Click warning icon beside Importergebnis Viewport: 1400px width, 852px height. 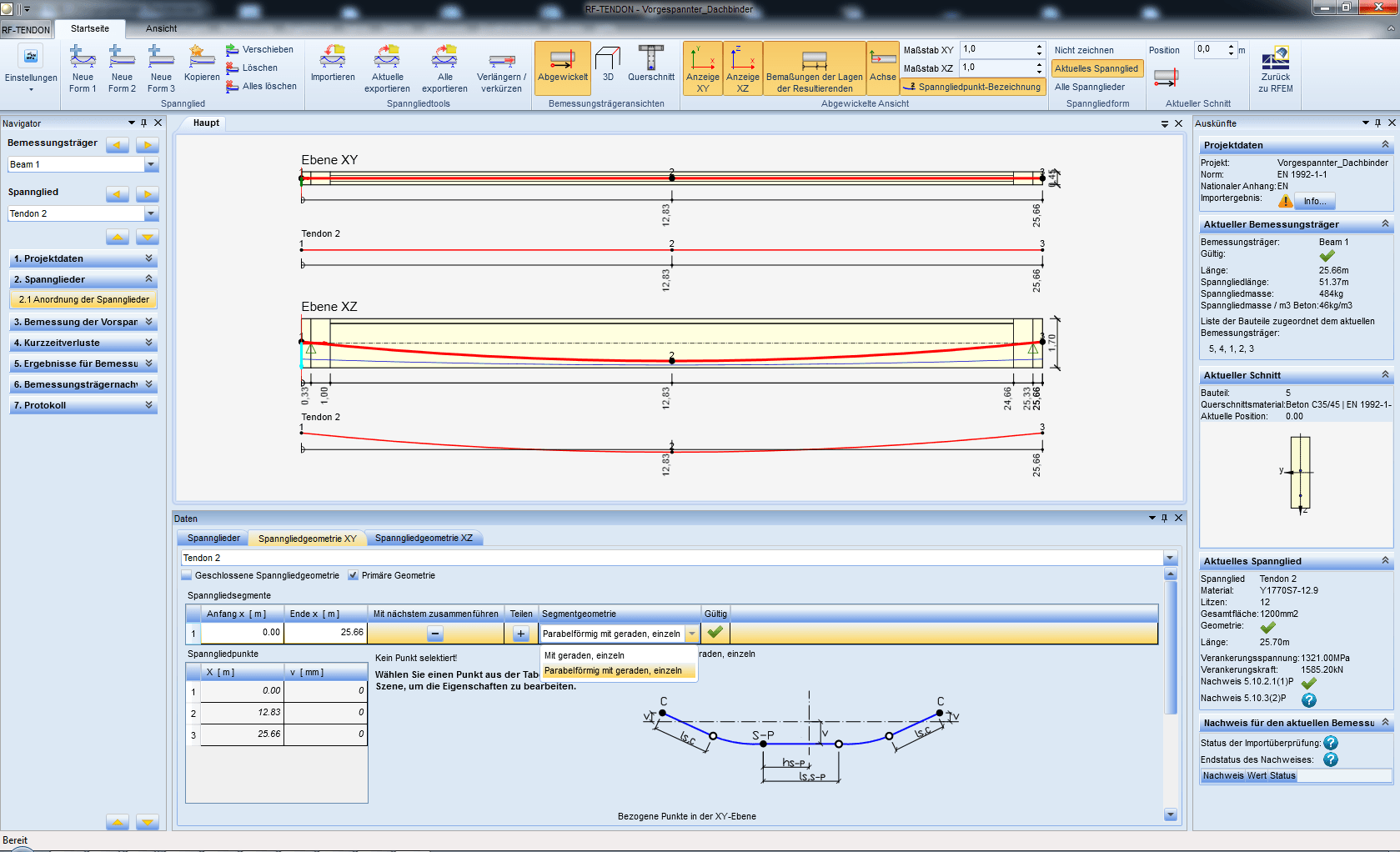[x=1285, y=201]
